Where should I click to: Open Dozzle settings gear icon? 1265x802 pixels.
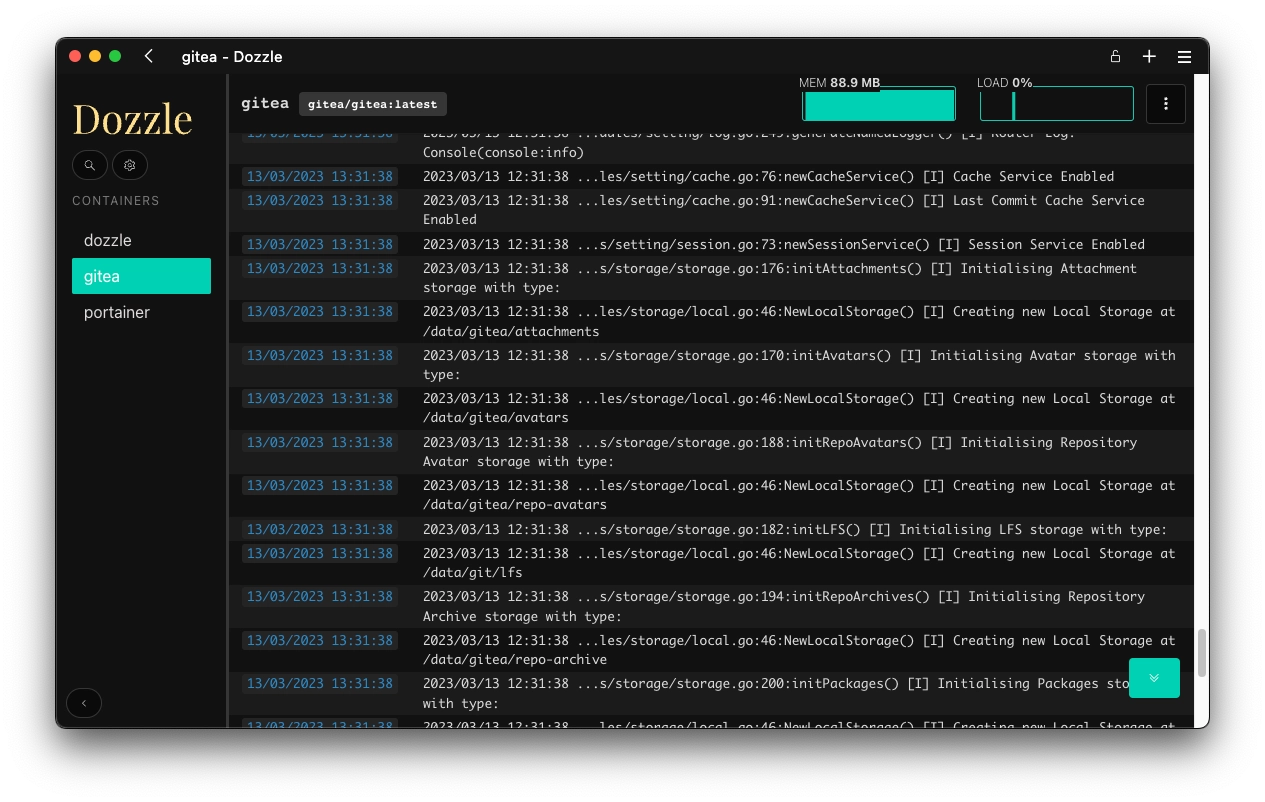[x=130, y=165]
